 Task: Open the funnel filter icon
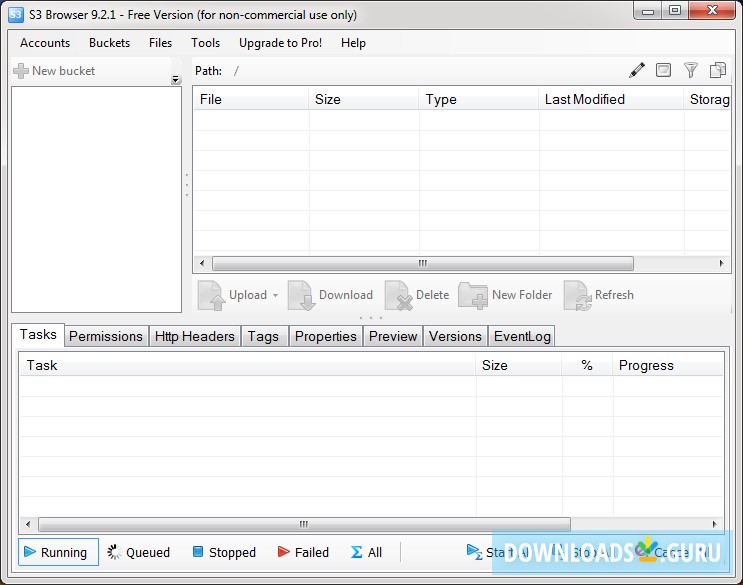pyautogui.click(x=690, y=70)
